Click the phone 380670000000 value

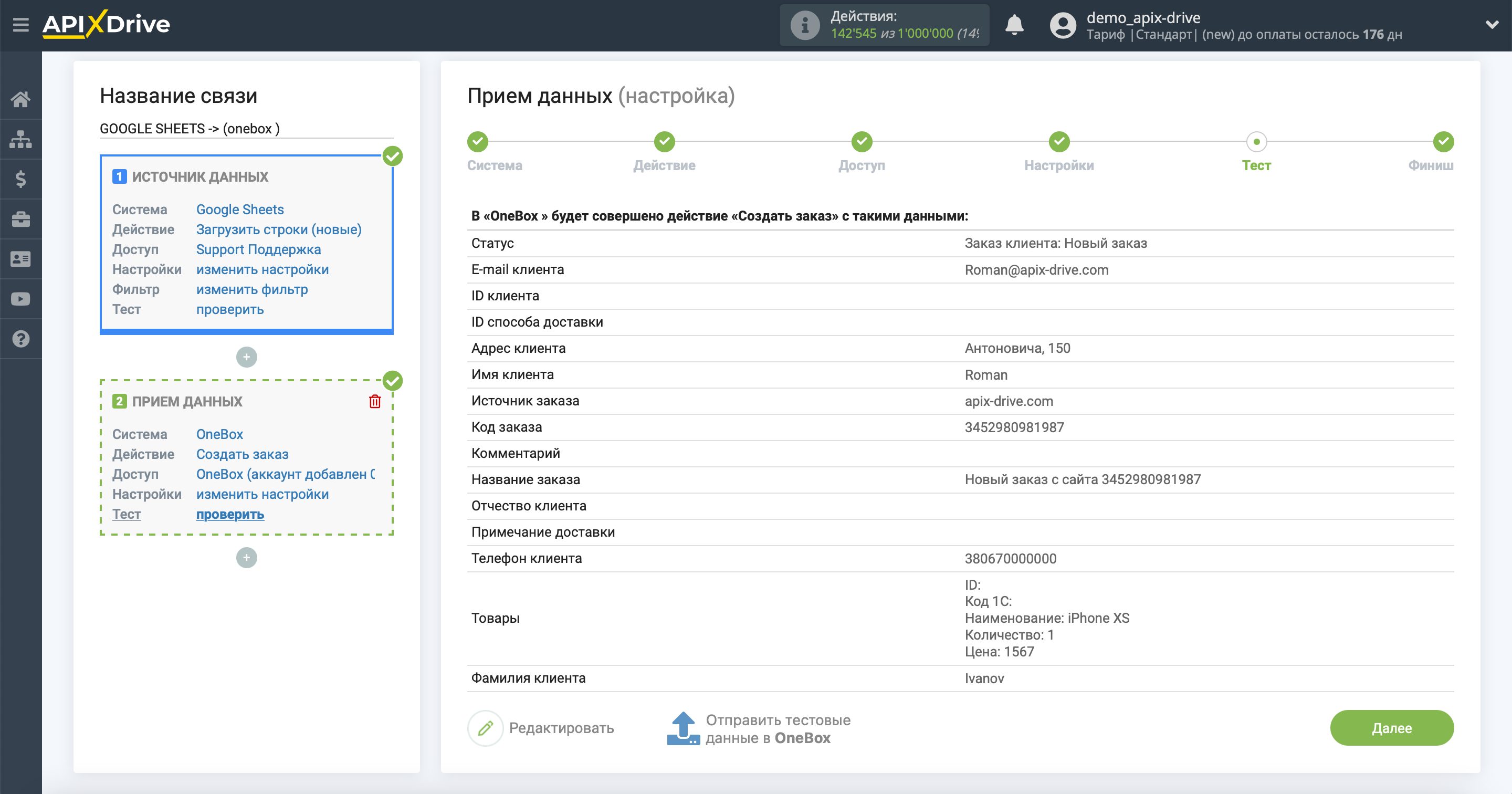click(1010, 559)
